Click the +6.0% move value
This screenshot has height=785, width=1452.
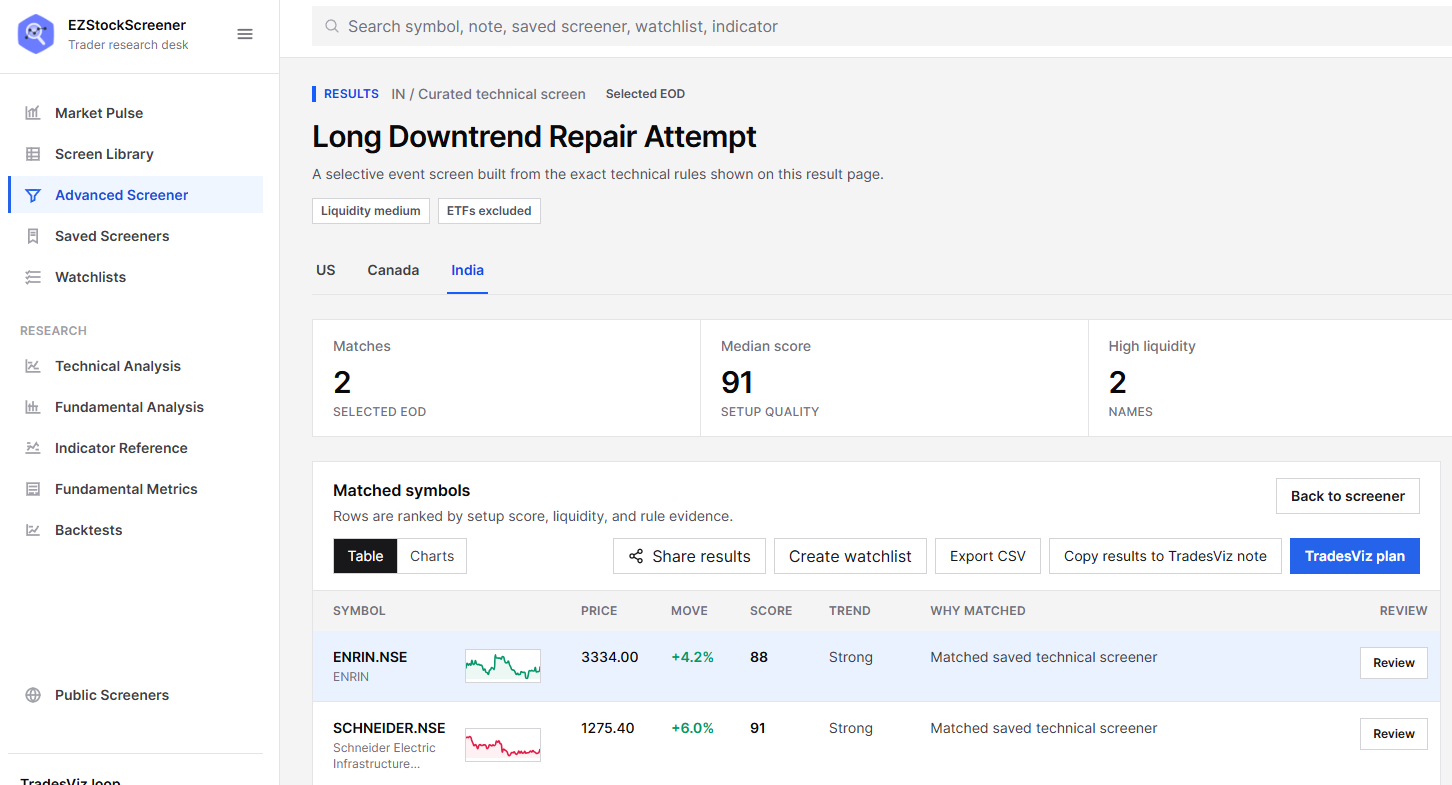tap(692, 728)
